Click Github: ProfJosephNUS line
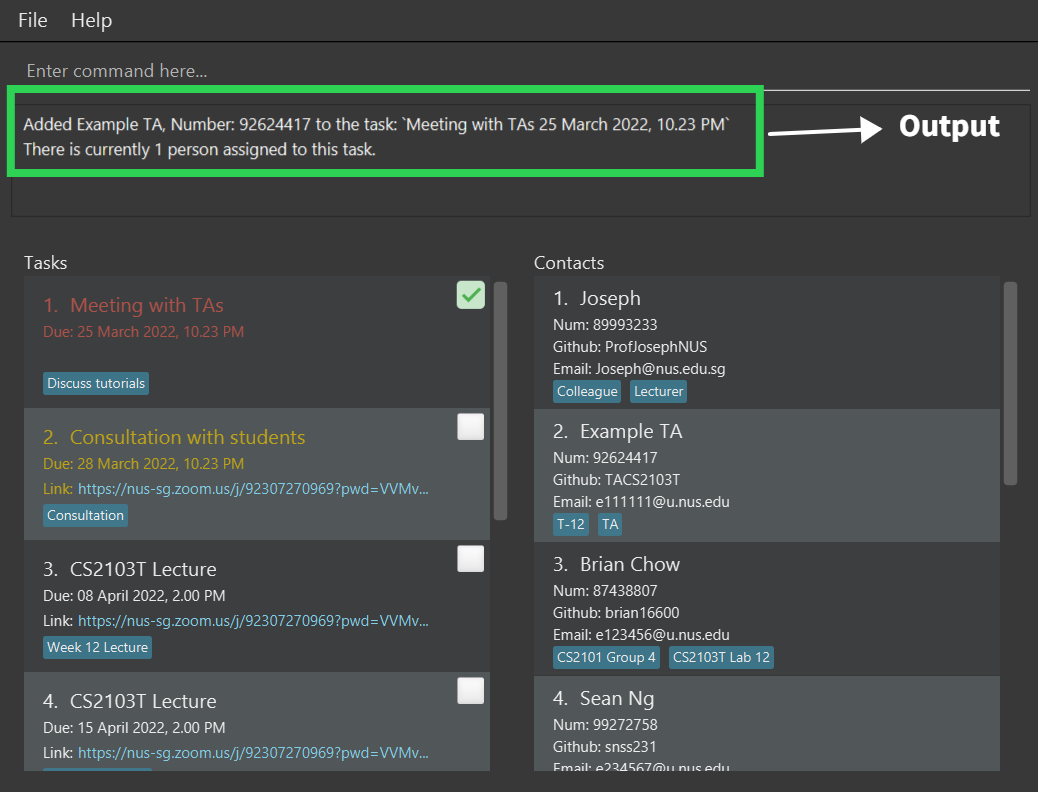 coord(630,347)
